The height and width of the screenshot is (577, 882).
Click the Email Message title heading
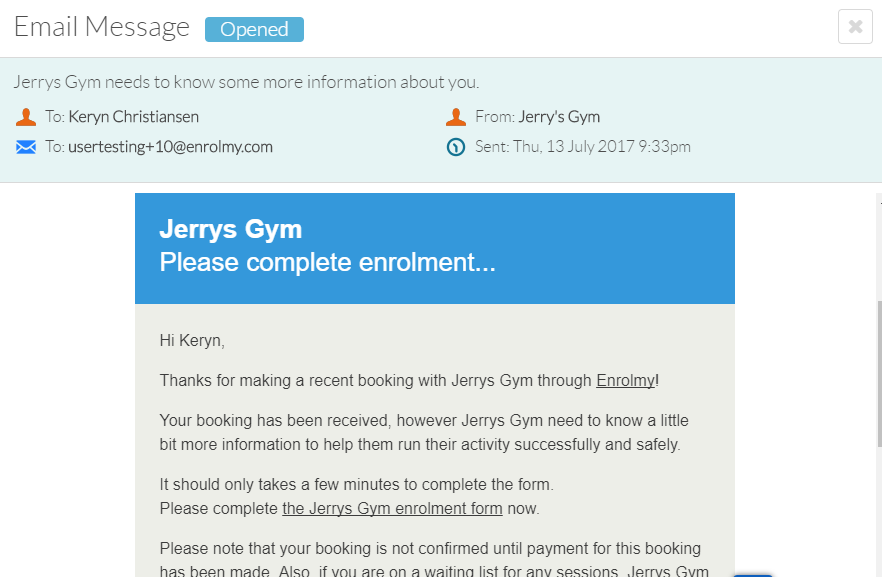click(102, 27)
